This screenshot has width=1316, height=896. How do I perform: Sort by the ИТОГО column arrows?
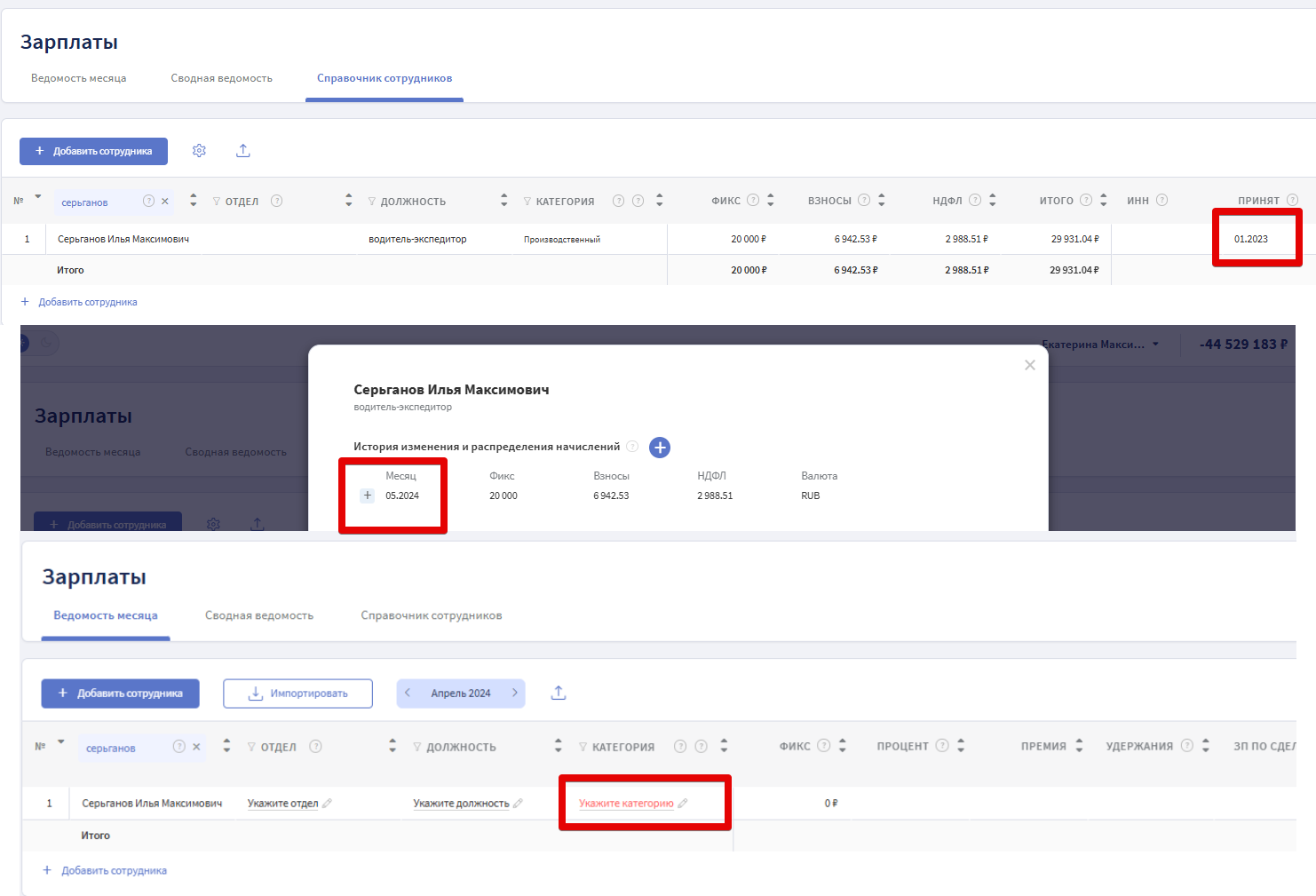coord(1103,200)
